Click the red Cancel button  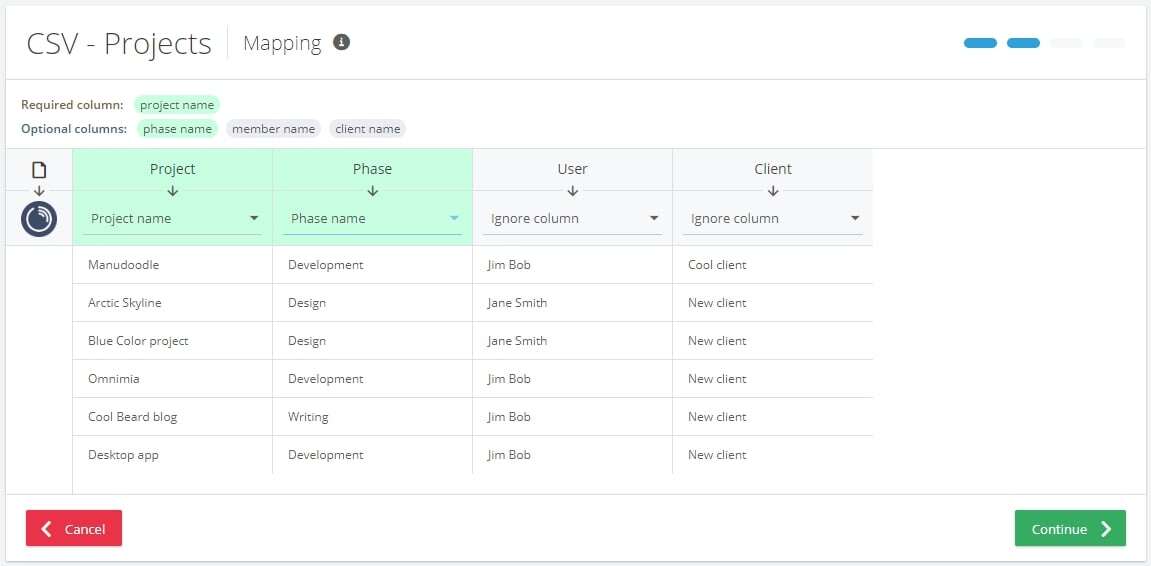tap(73, 529)
